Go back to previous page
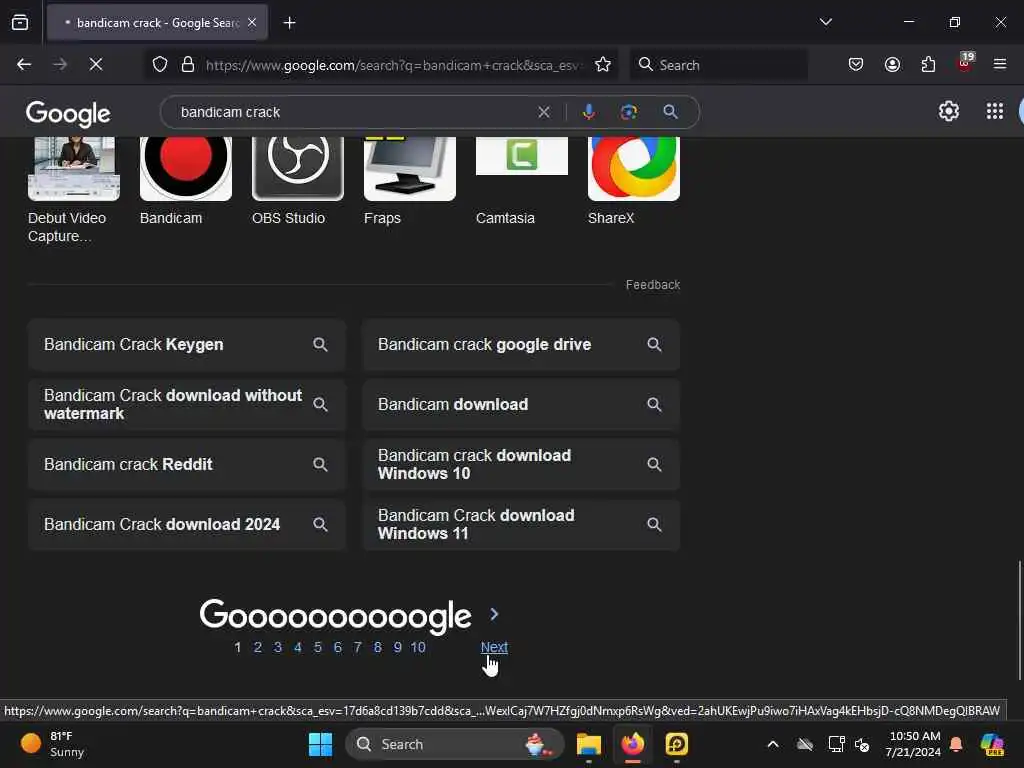 tap(24, 65)
